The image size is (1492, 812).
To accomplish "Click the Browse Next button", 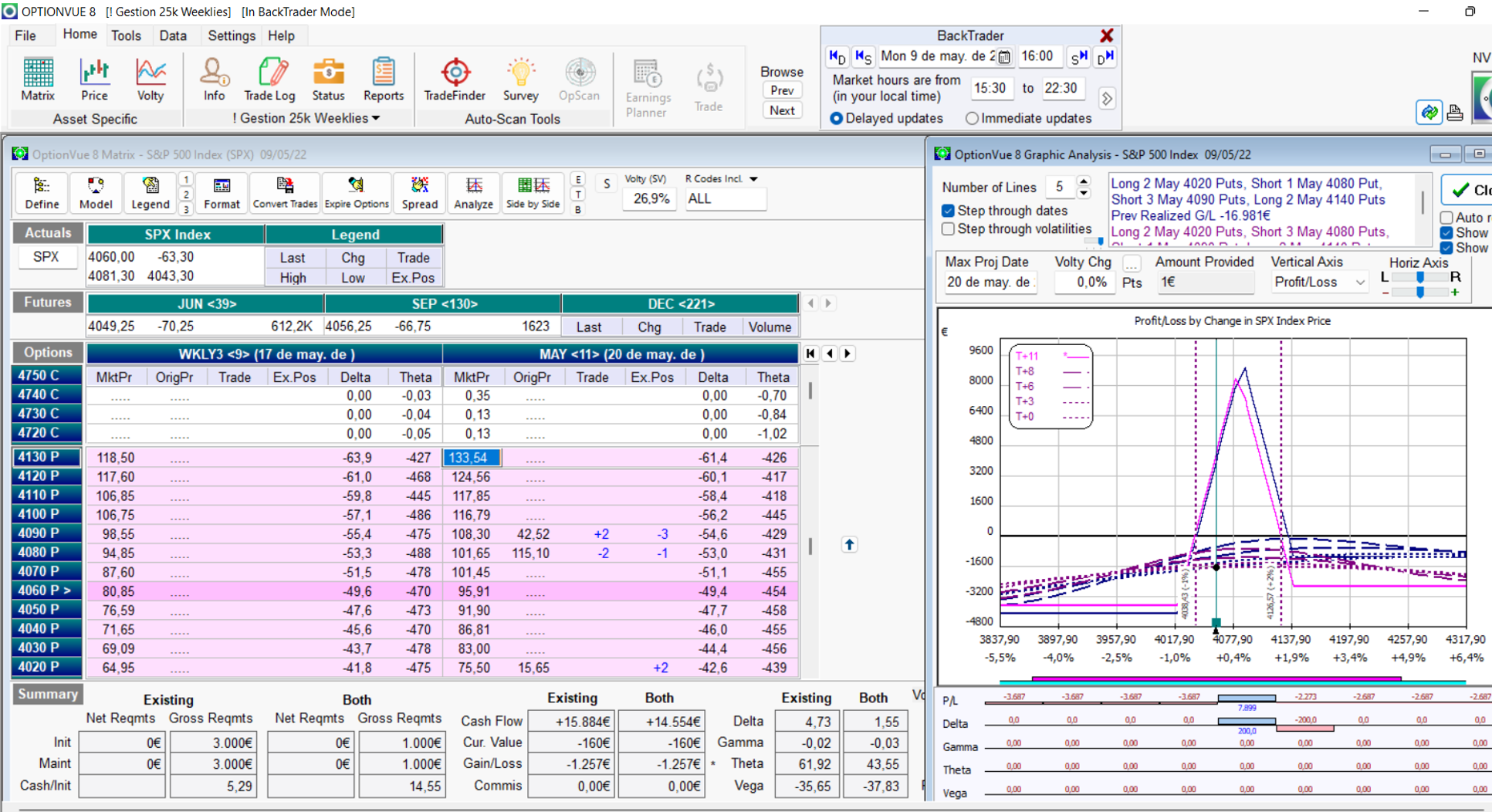I will tap(782, 110).
